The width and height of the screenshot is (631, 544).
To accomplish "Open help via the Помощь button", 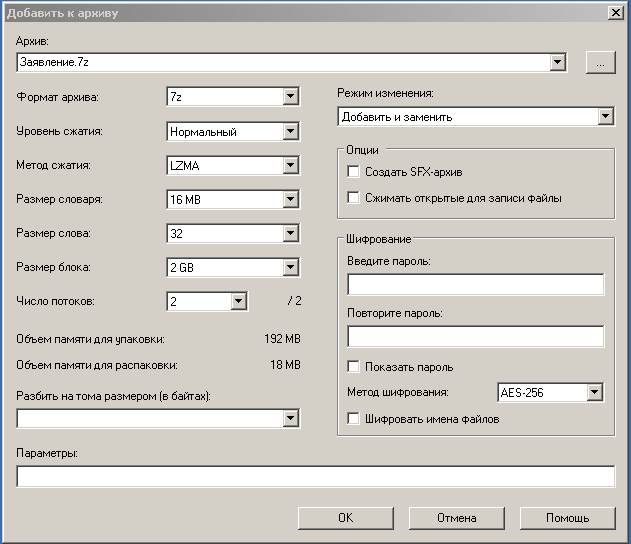I will tap(568, 518).
